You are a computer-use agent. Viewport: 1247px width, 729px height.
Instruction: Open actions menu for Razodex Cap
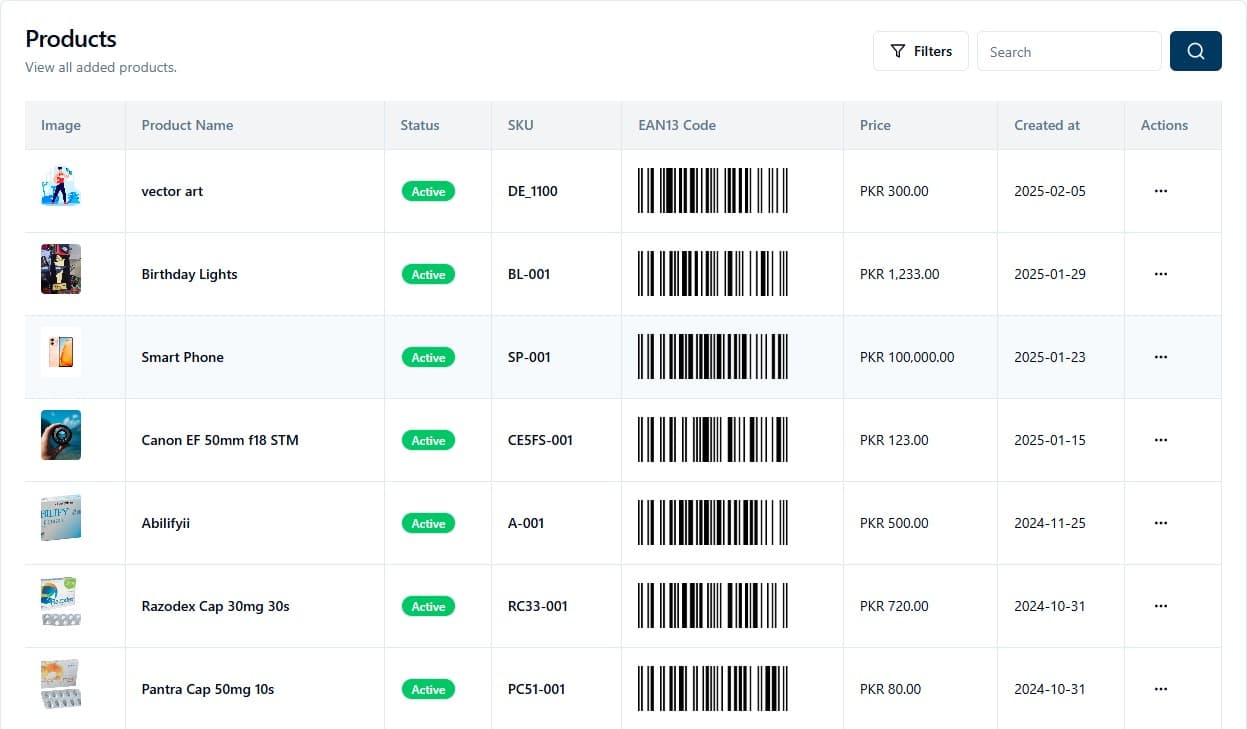click(1160, 606)
